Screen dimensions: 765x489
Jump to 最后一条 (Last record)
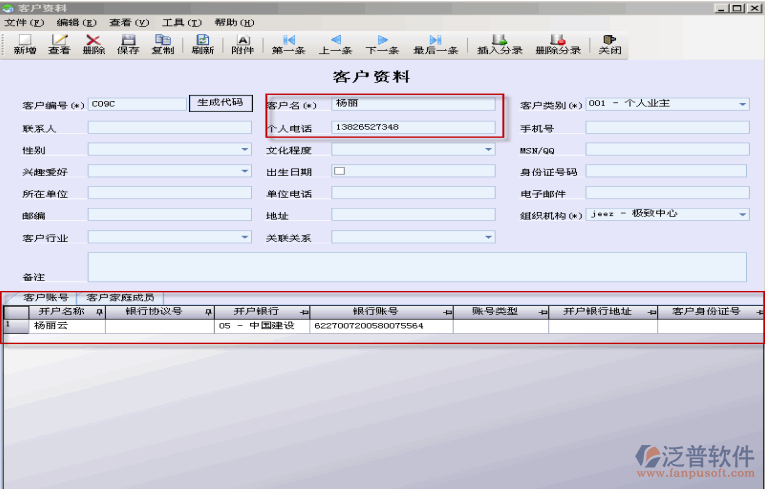tap(436, 44)
